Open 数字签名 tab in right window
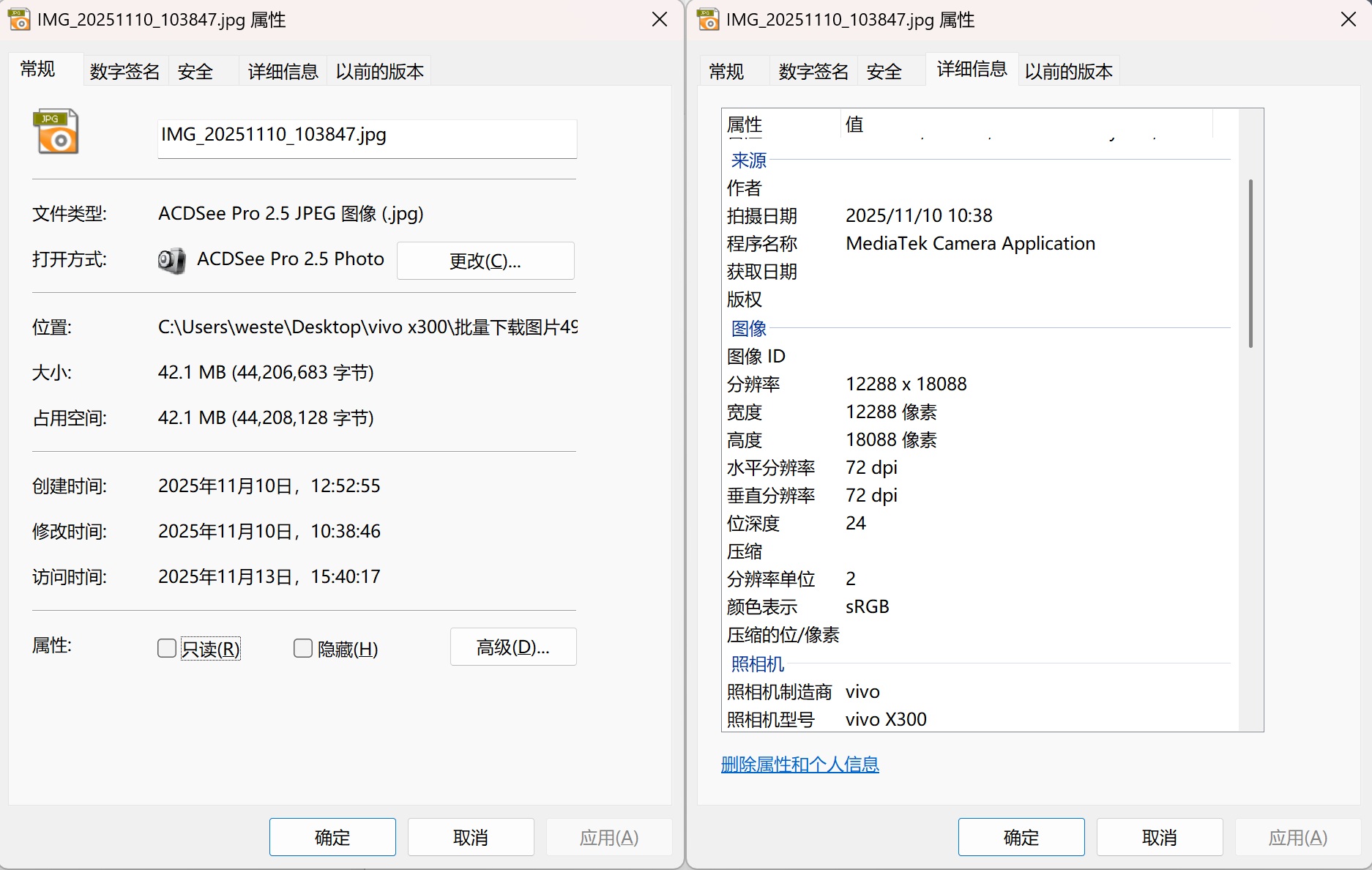This screenshot has height=870, width=1372. click(x=814, y=71)
